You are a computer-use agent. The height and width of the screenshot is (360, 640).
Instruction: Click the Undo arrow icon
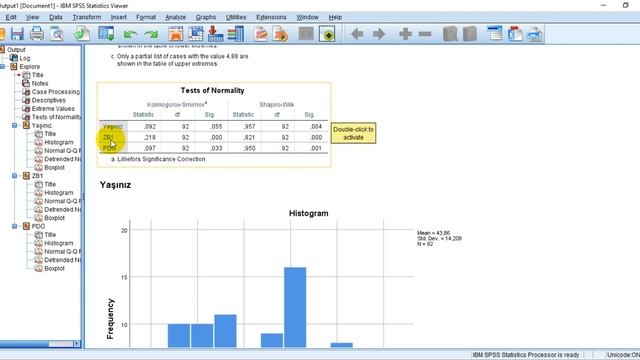coord(130,34)
